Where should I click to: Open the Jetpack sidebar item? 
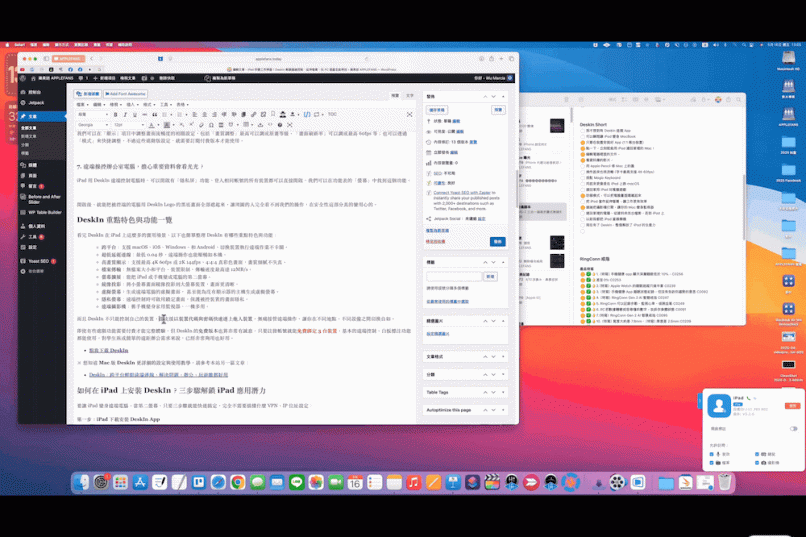[36, 102]
